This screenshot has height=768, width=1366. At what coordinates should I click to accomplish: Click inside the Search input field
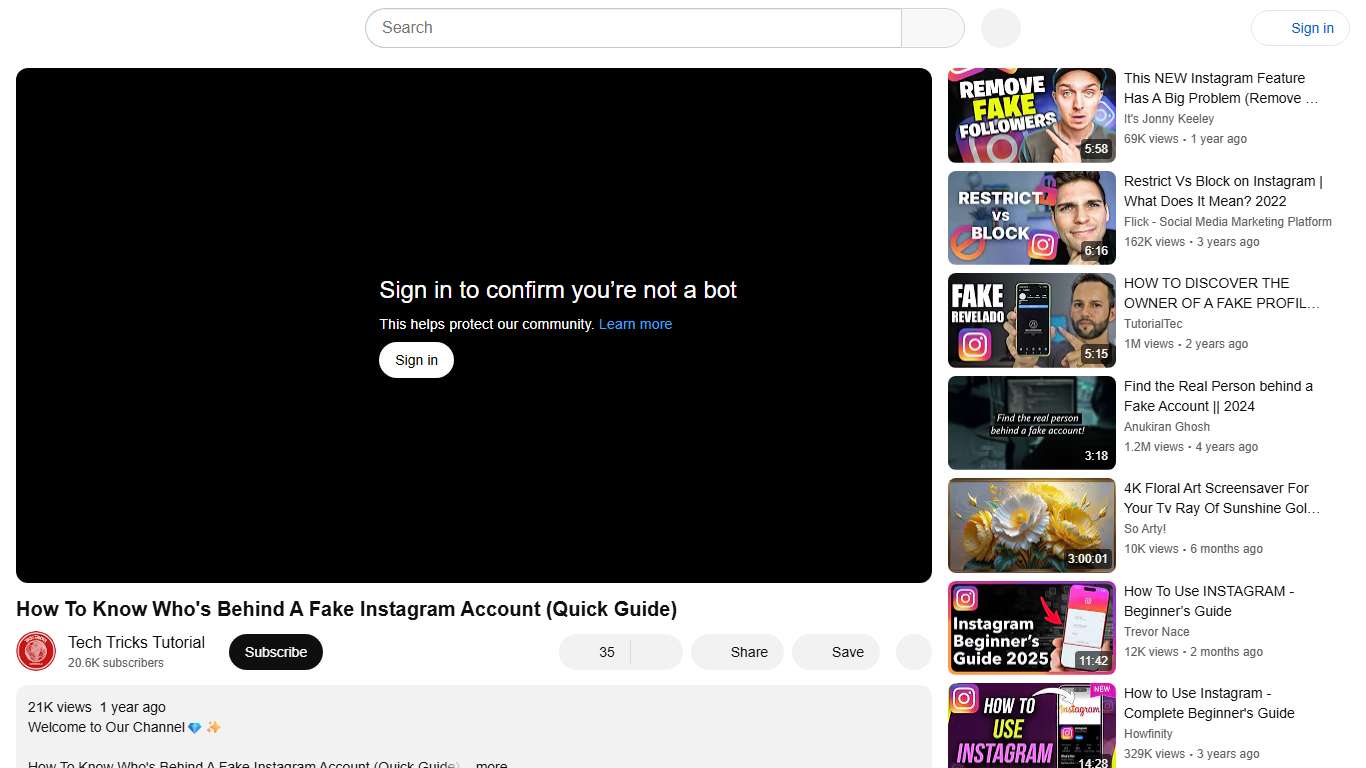click(x=630, y=28)
